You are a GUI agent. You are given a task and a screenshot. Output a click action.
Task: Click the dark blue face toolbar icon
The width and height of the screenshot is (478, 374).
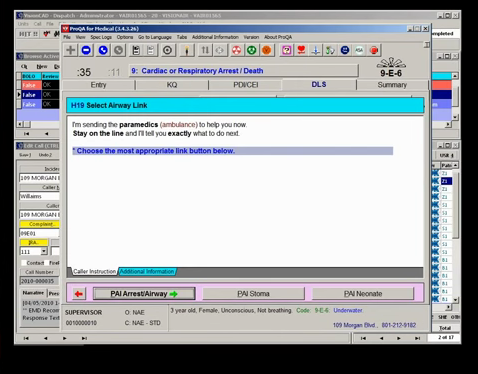345,50
